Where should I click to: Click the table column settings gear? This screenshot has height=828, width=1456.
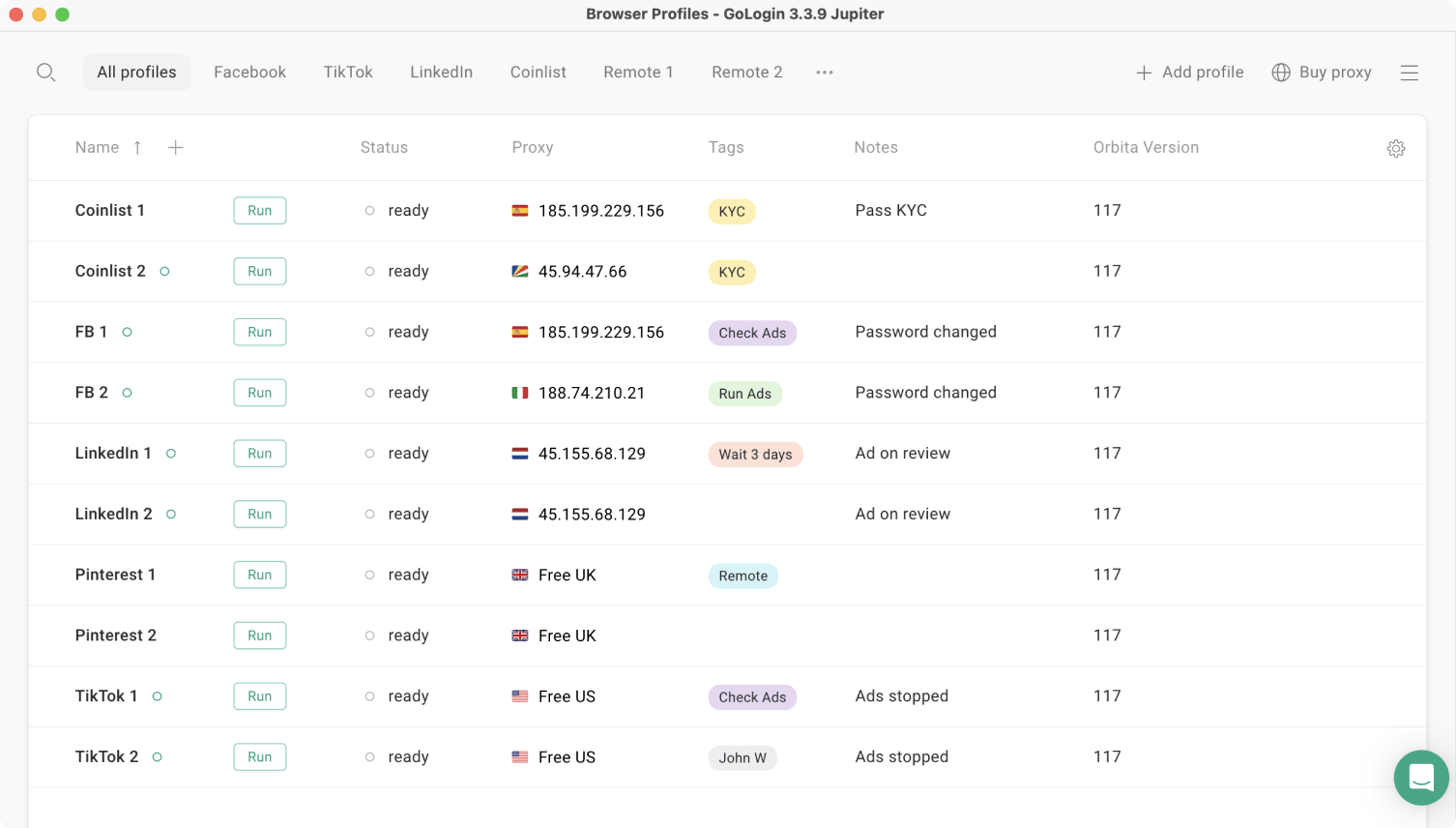tap(1396, 148)
